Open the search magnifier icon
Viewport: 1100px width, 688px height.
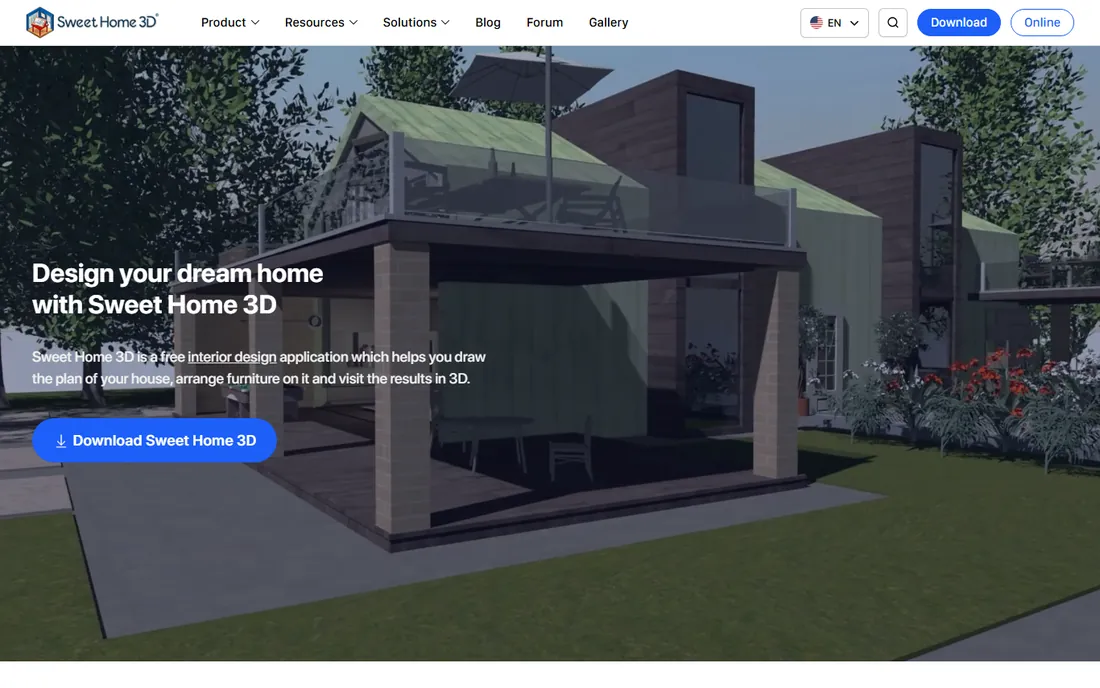pos(892,22)
